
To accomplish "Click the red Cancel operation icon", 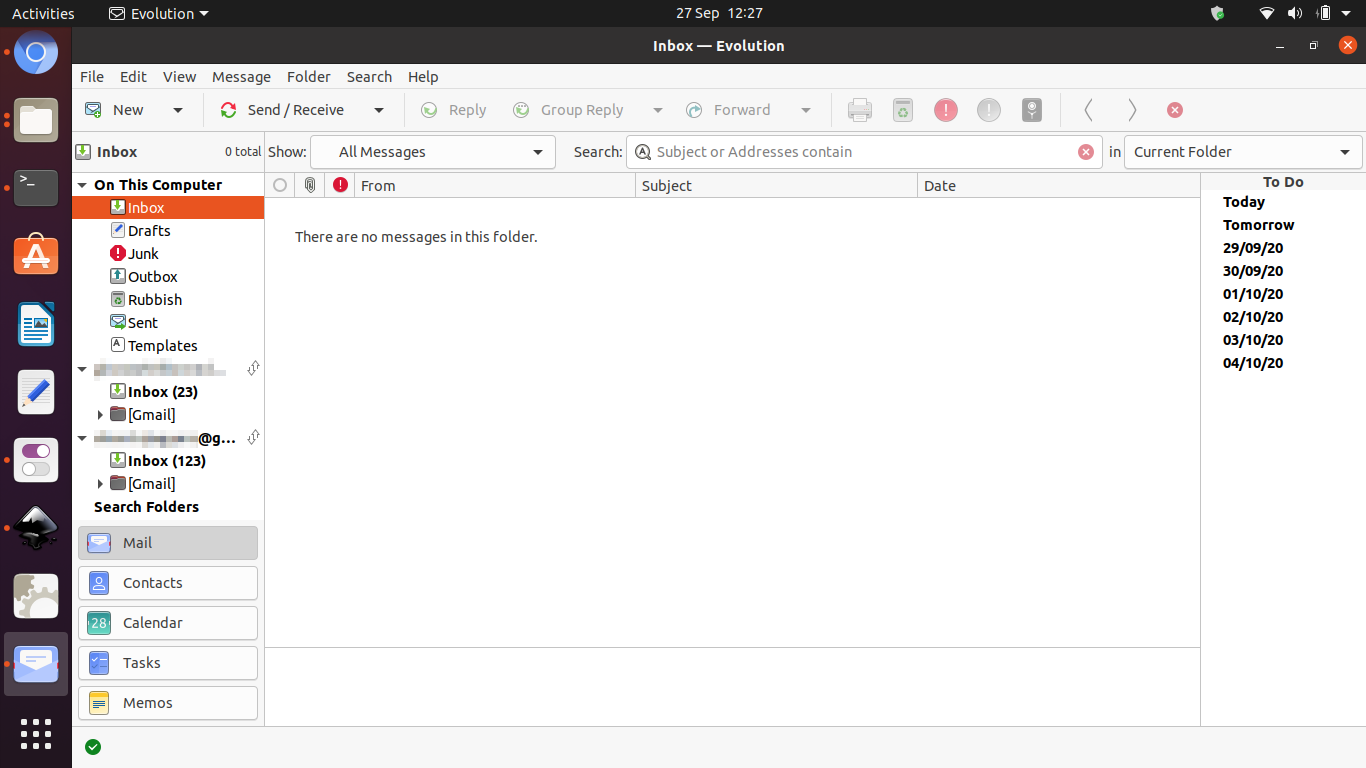I will click(1175, 110).
